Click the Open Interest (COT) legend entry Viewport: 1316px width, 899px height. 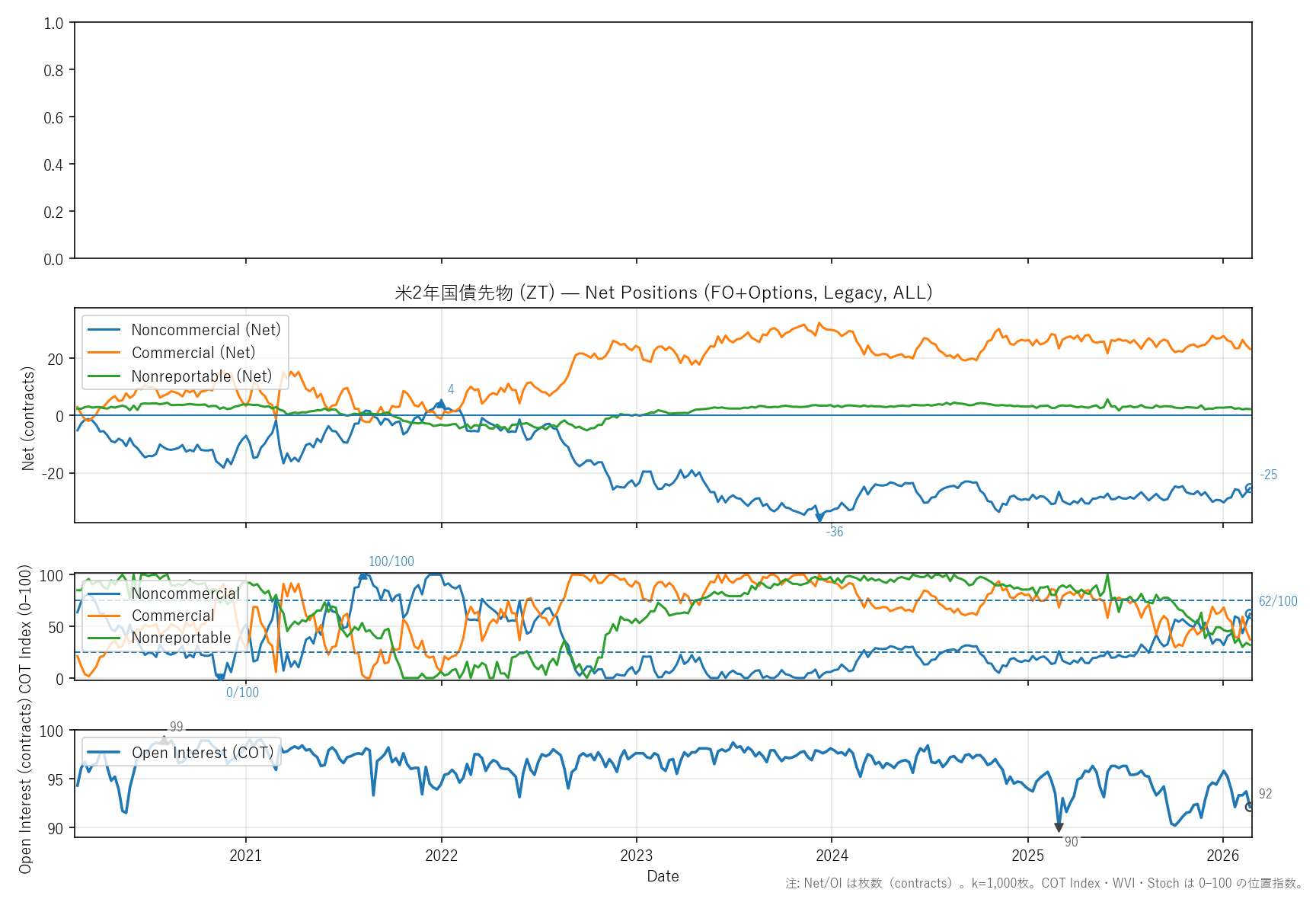tap(202, 753)
